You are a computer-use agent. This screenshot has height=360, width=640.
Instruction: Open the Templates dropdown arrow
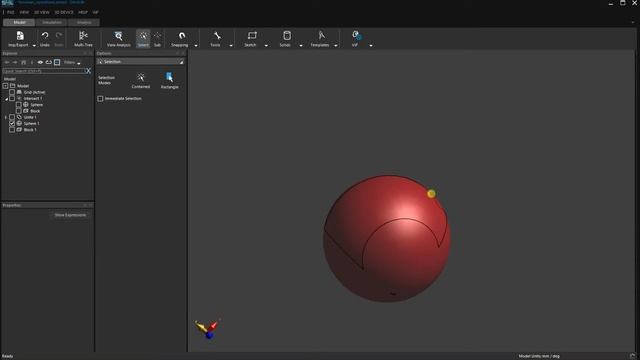336,46
